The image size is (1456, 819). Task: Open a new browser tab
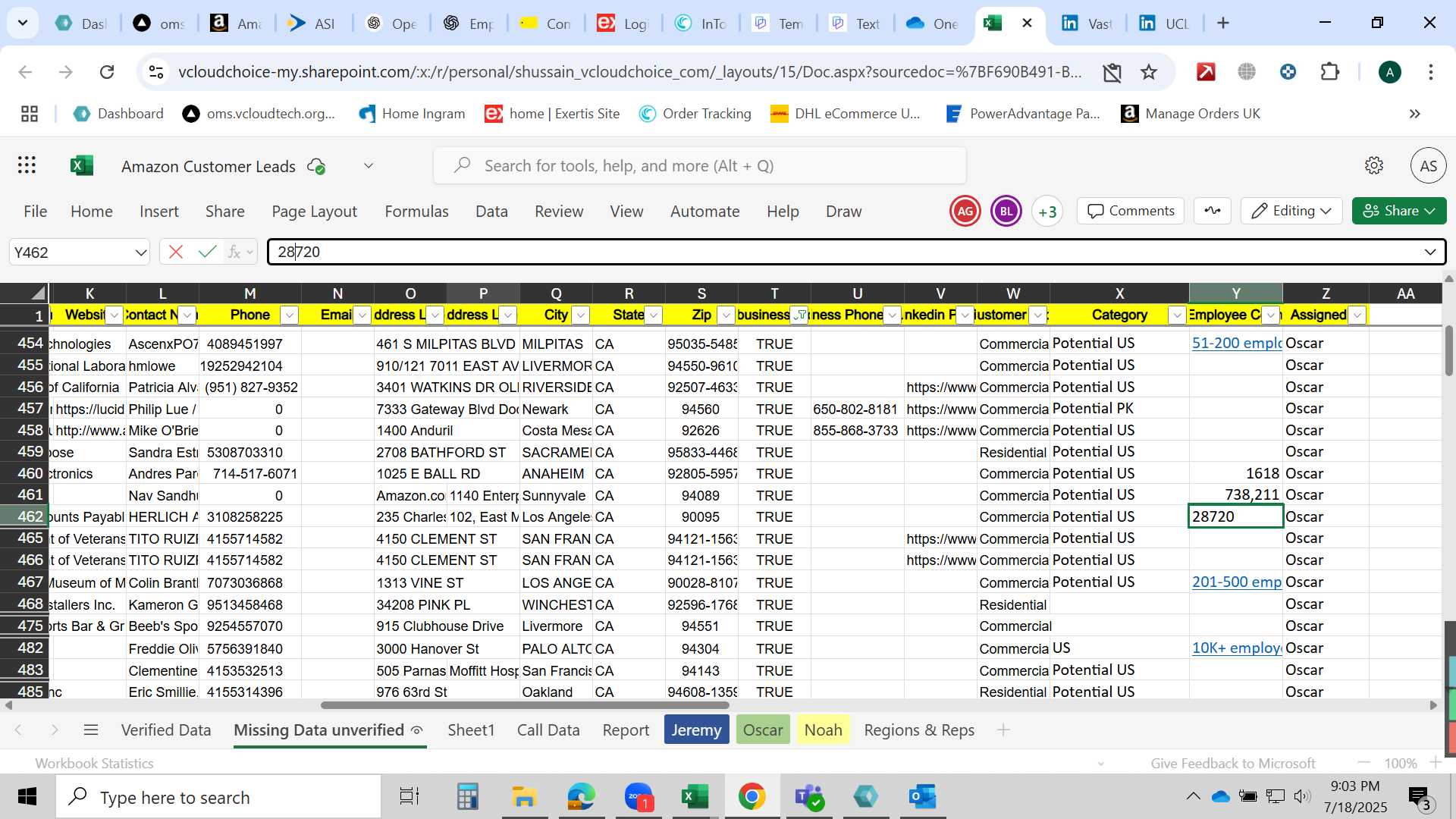pos(1223,24)
